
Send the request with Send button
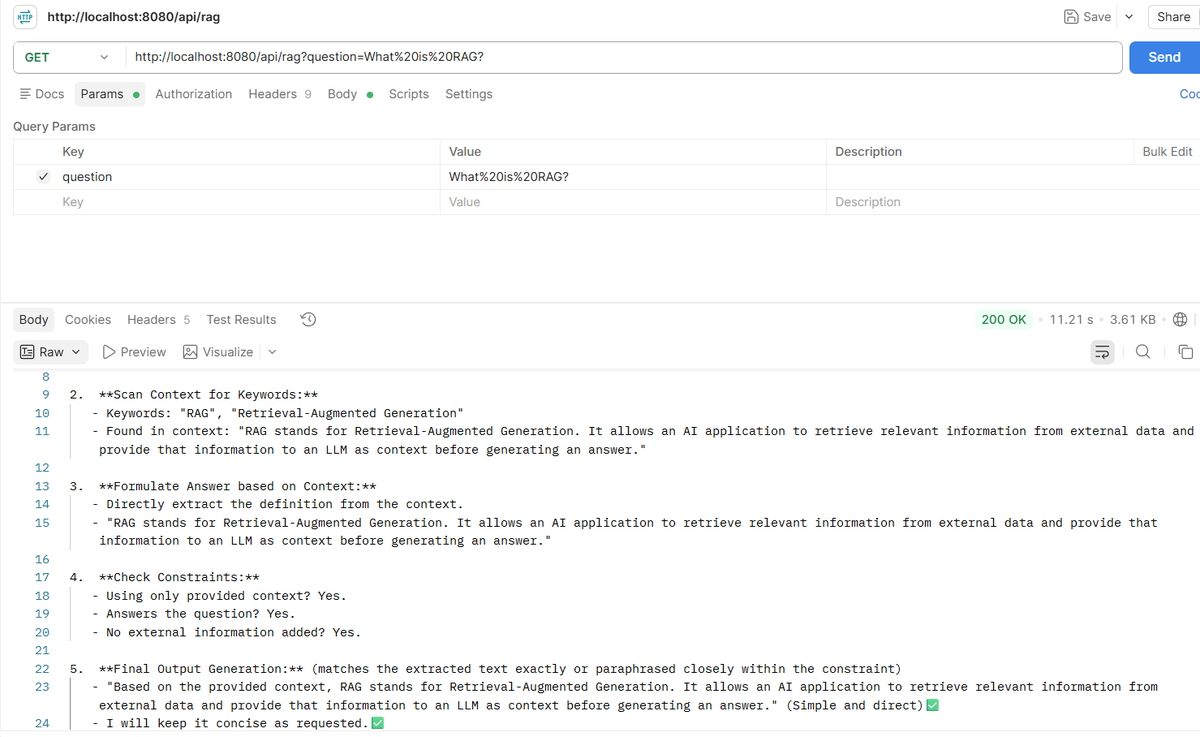[x=1164, y=57]
